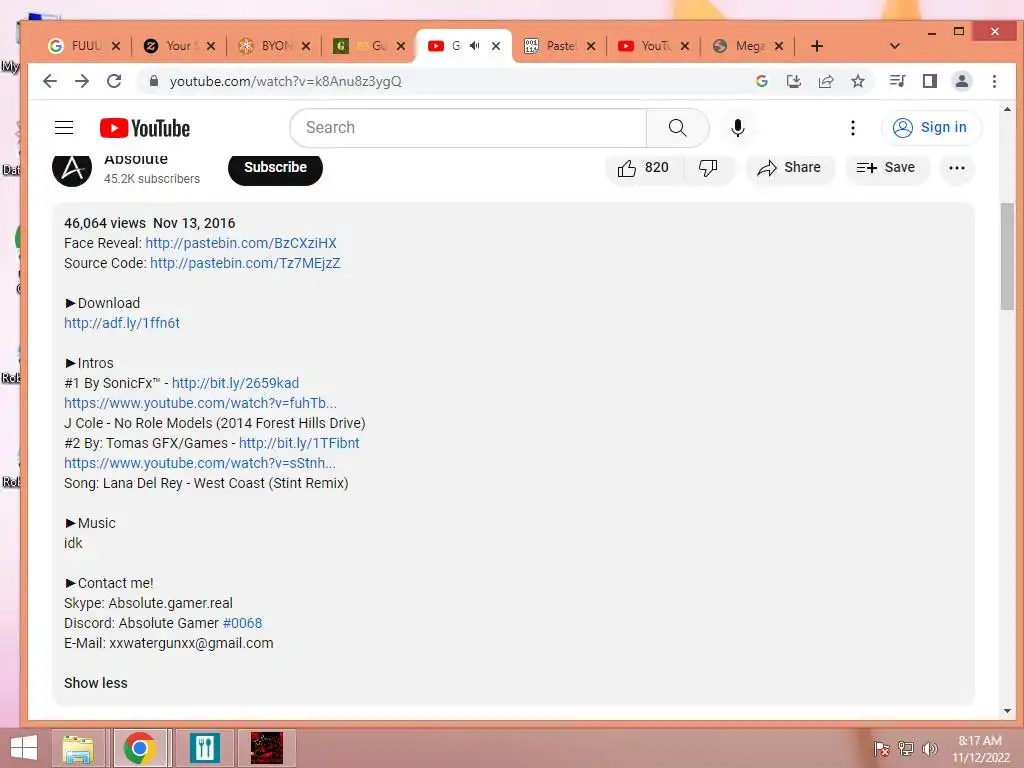Image resolution: width=1024 pixels, height=768 pixels.
Task: Click the Chrome taskbar icon
Action: [x=139, y=748]
